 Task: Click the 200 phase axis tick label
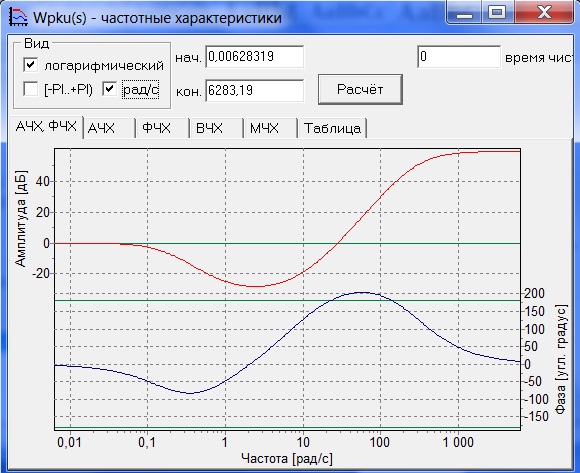click(535, 294)
